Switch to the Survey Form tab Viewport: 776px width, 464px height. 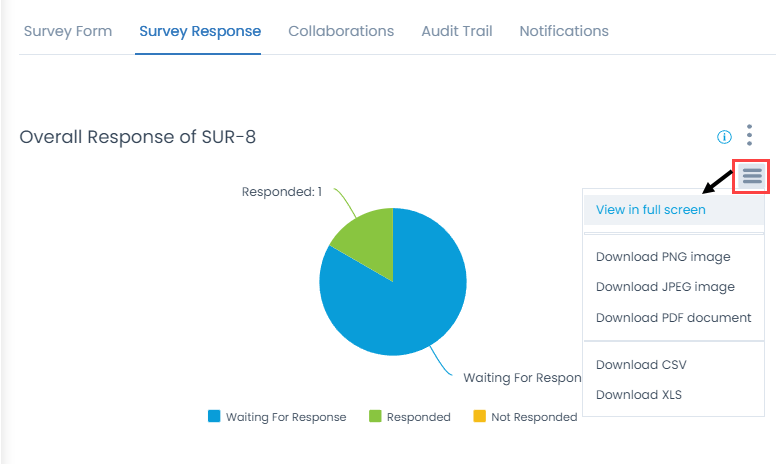point(68,31)
